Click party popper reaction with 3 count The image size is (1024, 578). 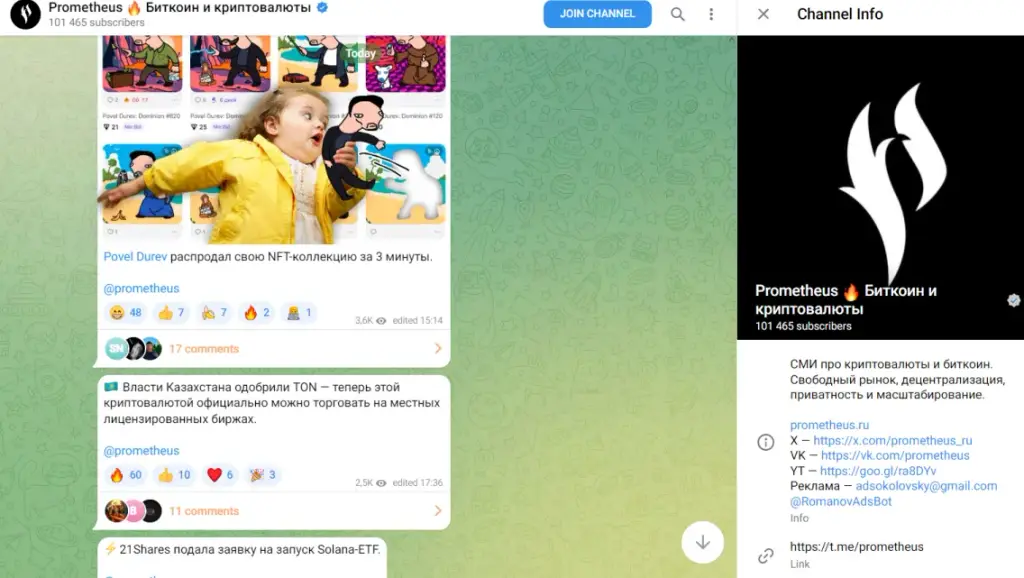(263, 475)
